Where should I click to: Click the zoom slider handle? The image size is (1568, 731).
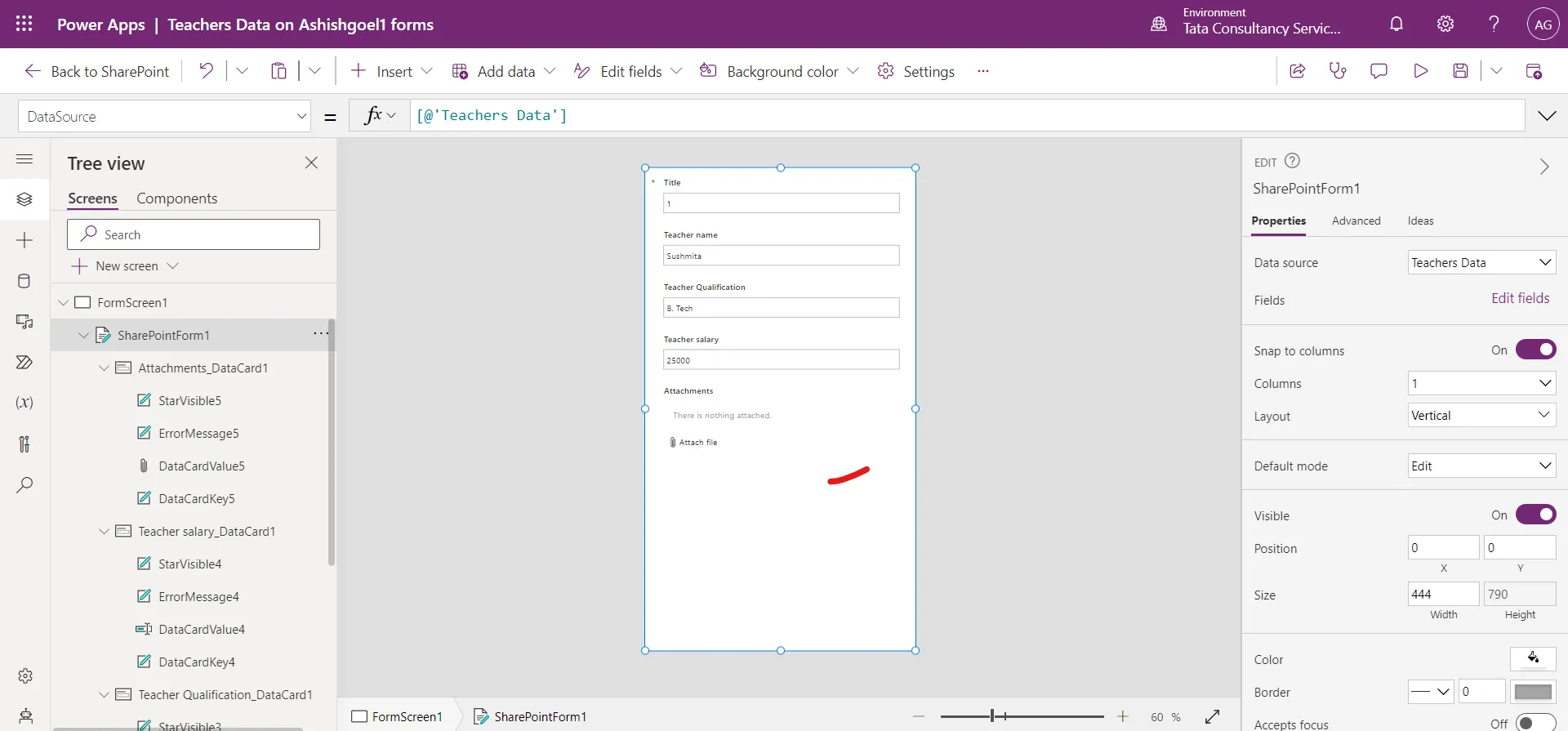click(x=992, y=716)
